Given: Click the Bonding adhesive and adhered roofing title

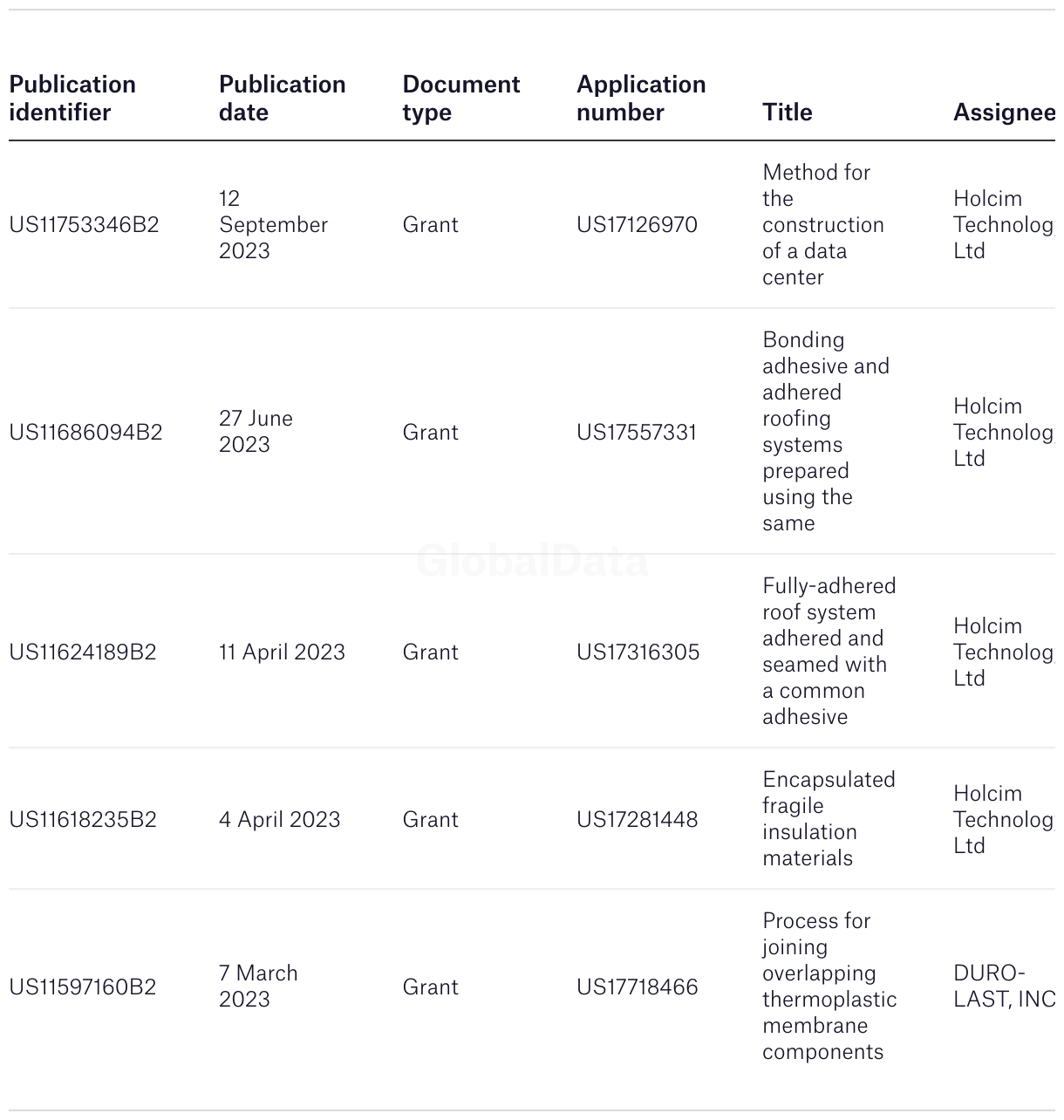Looking at the screenshot, I should [x=826, y=432].
